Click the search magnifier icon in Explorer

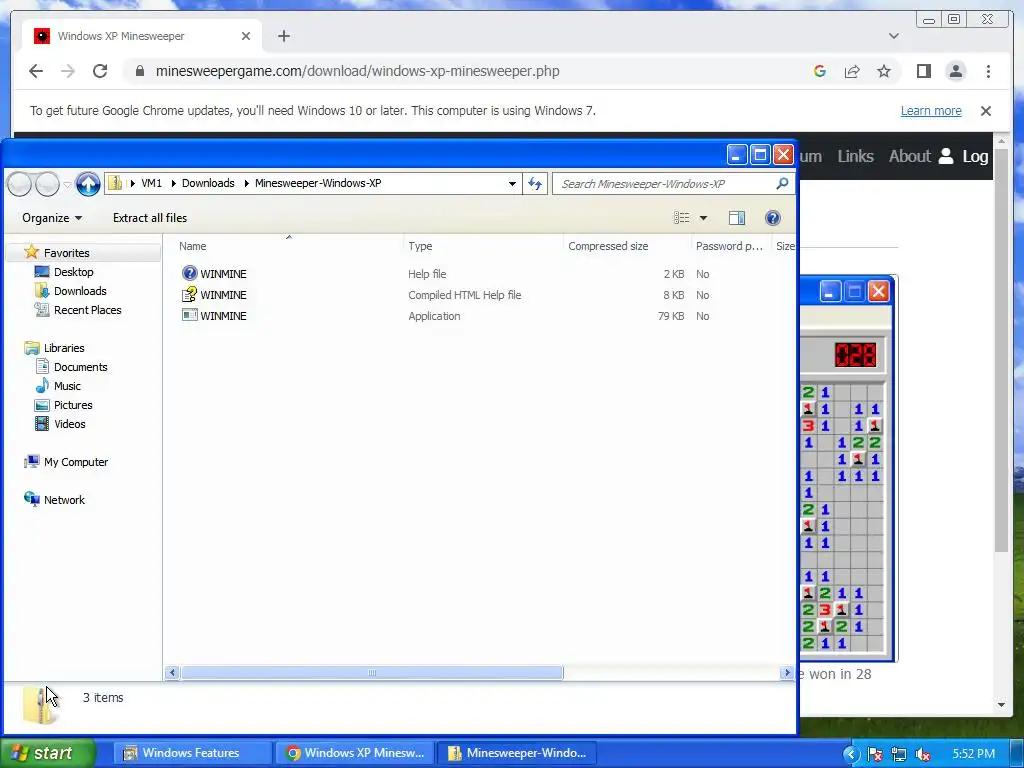tap(782, 184)
